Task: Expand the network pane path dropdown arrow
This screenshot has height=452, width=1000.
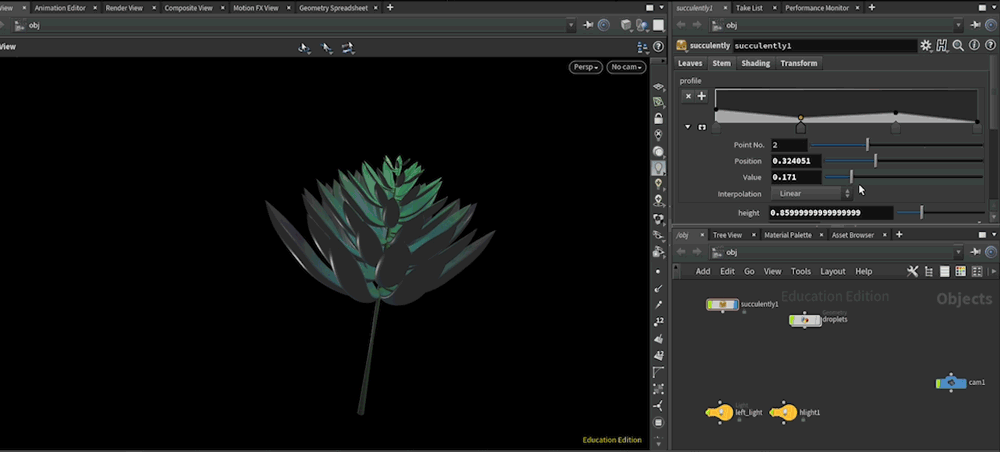Action: (958, 252)
